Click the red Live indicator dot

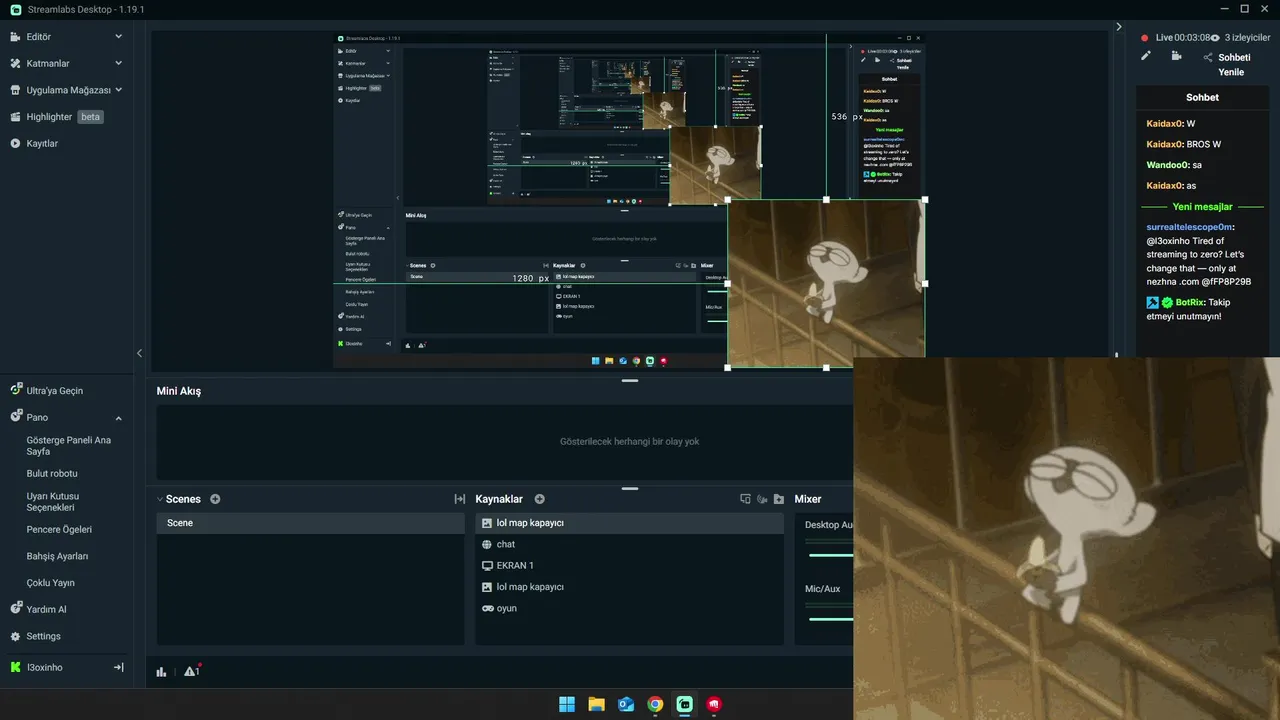pos(1145,38)
